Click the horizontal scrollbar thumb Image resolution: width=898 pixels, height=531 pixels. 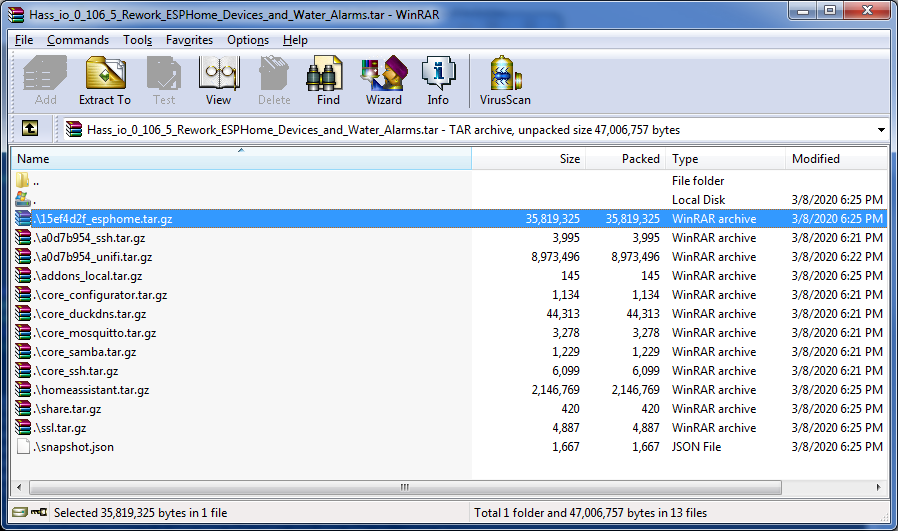click(405, 487)
